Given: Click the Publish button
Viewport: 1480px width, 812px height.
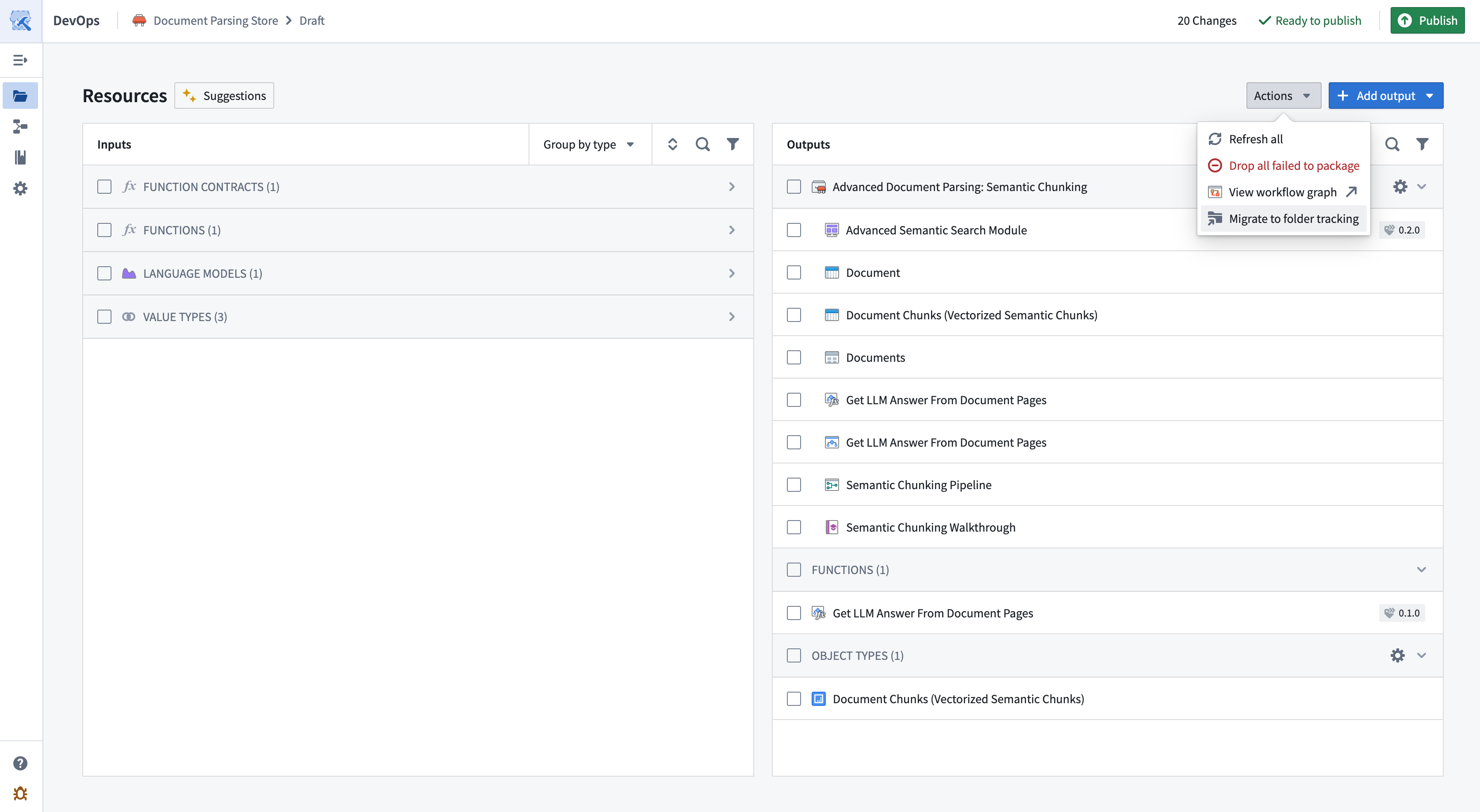Looking at the screenshot, I should coord(1428,20).
